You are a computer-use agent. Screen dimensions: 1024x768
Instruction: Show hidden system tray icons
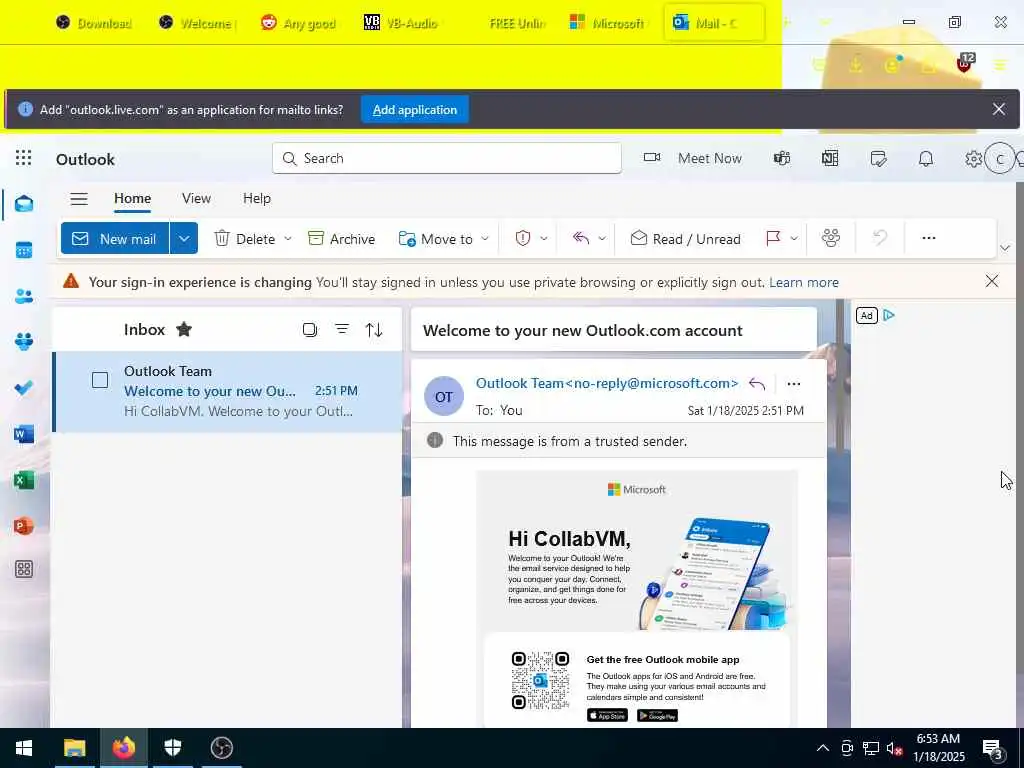pos(823,748)
